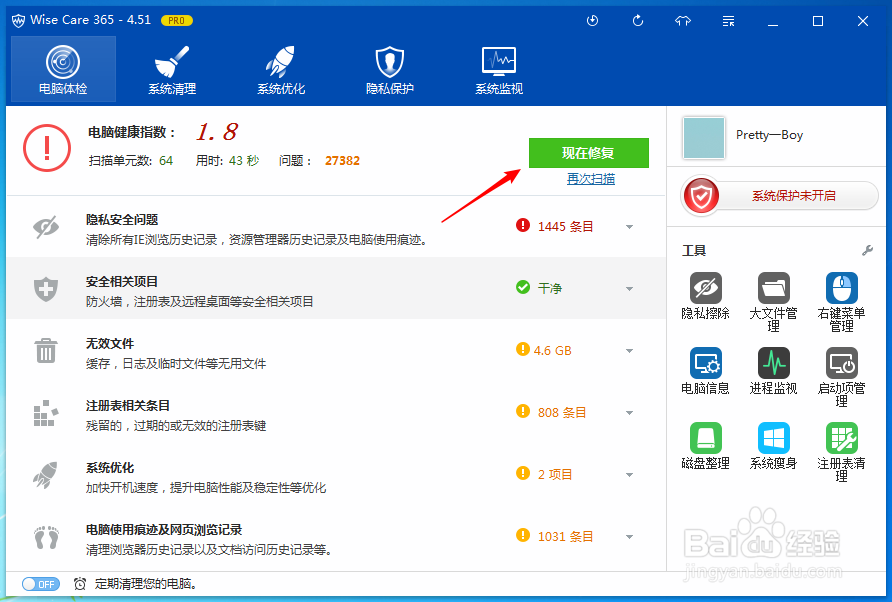This screenshot has width=892, height=602.
Task: Open the 电脑信息 tool
Action: click(705, 371)
